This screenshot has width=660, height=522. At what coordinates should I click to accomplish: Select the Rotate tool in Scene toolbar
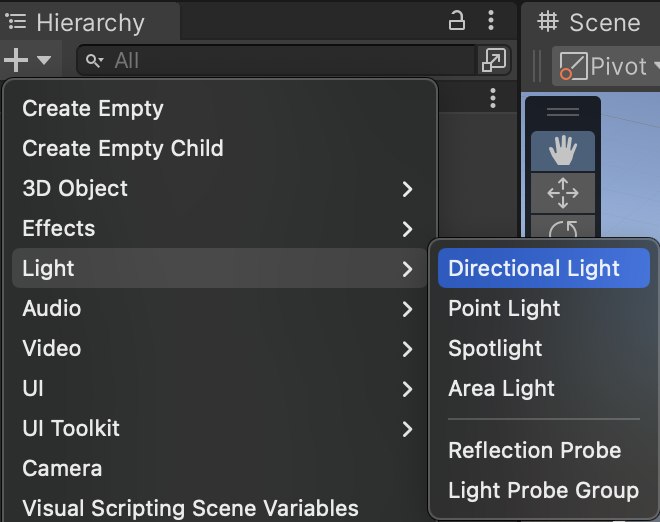(x=563, y=230)
